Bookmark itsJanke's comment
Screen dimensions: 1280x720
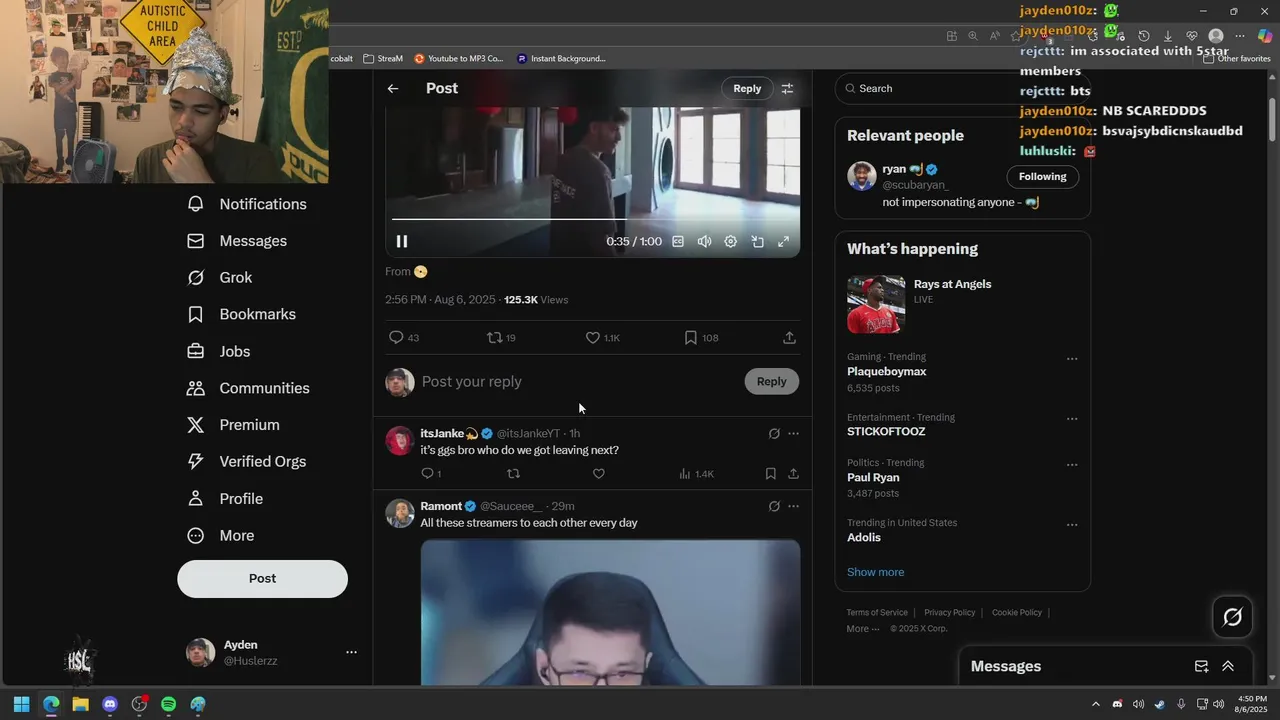pyautogui.click(x=770, y=474)
